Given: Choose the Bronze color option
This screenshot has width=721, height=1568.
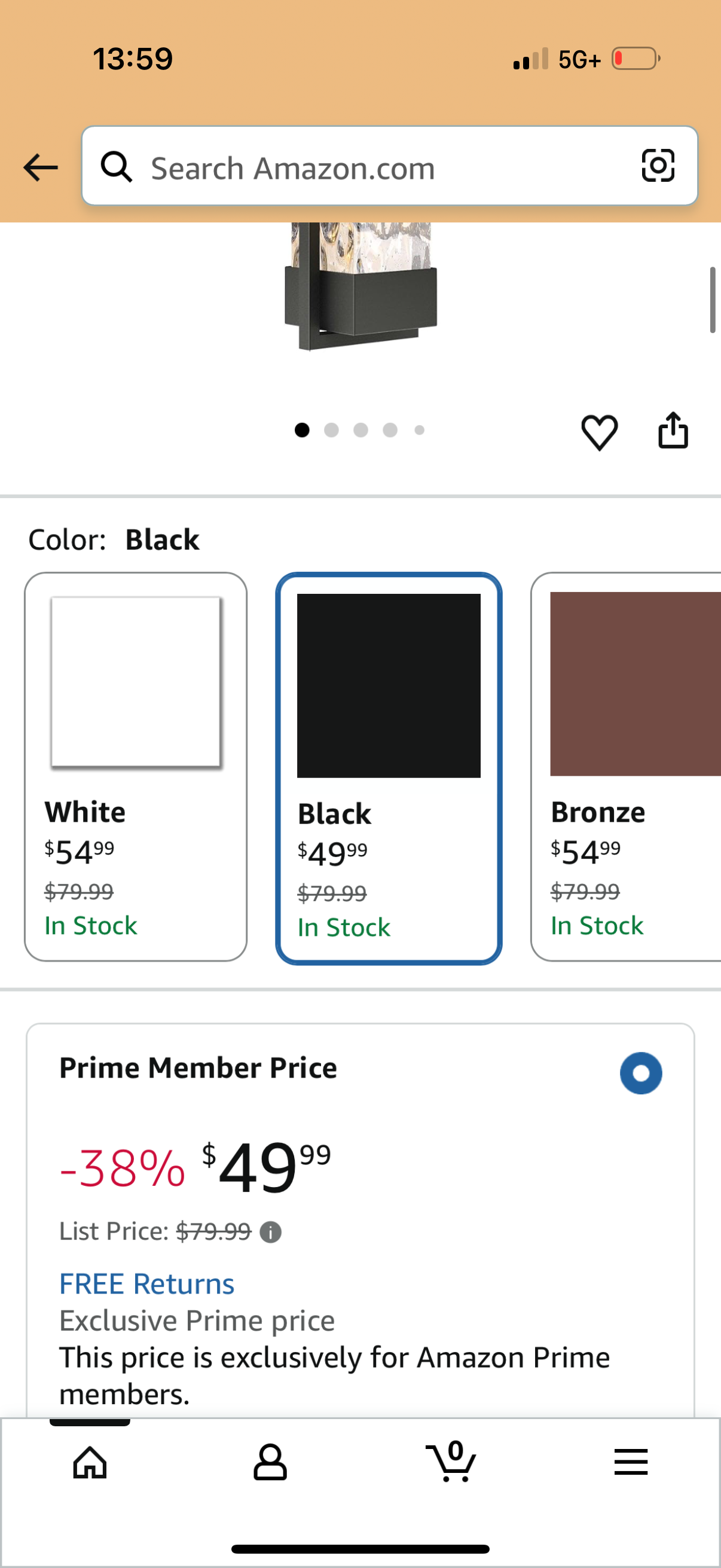Looking at the screenshot, I should click(x=627, y=766).
